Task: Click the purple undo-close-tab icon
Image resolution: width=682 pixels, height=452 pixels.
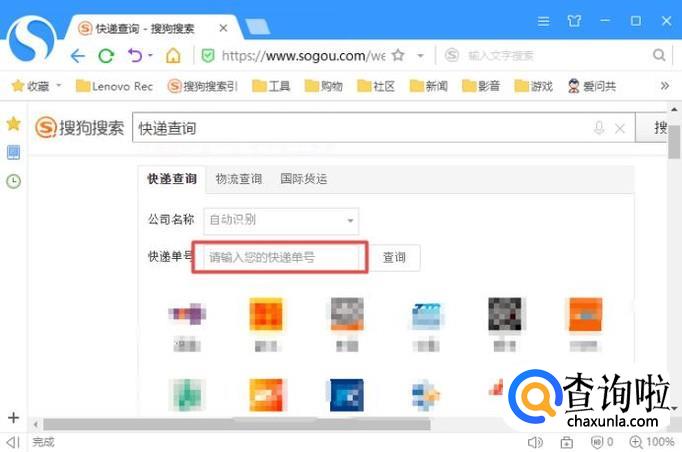Action: pyautogui.click(x=135, y=56)
